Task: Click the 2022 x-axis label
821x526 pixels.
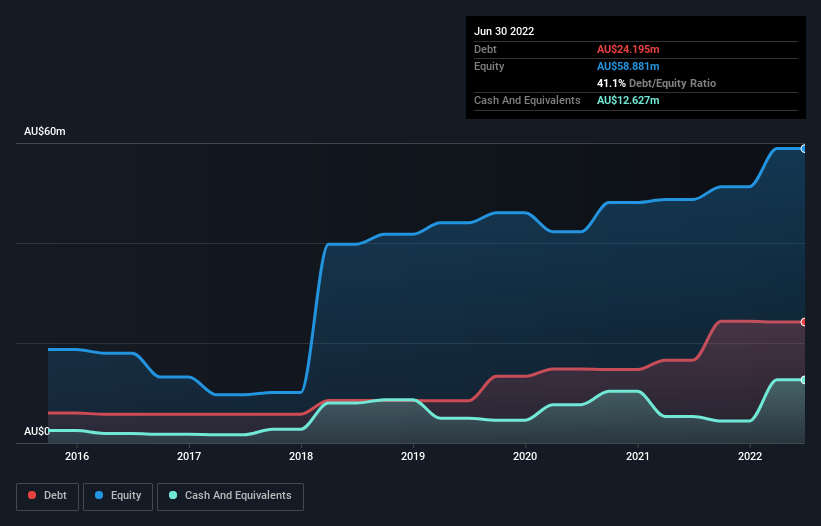Action: click(x=750, y=456)
